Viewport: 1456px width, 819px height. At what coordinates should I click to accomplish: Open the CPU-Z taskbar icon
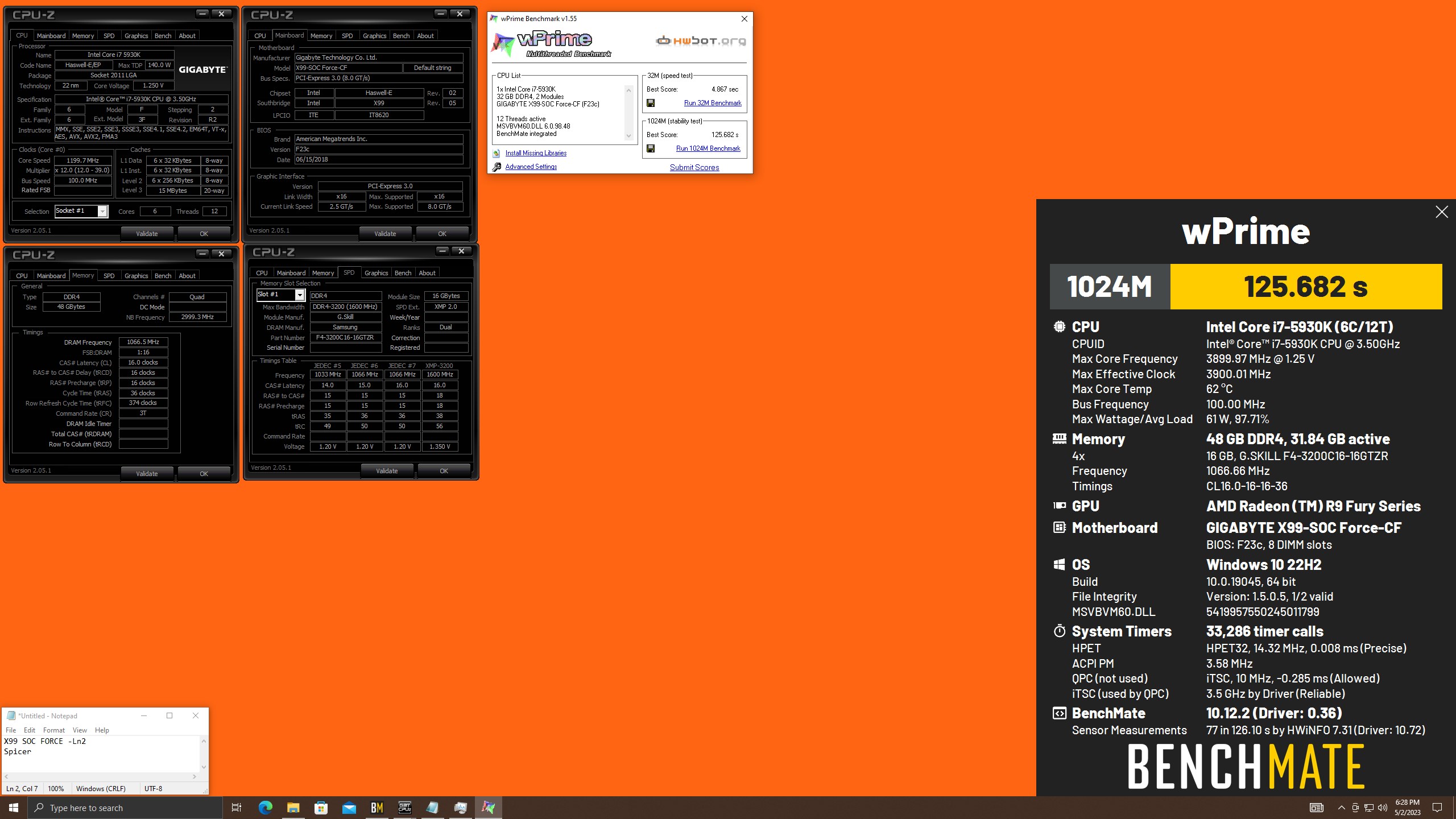[x=404, y=808]
